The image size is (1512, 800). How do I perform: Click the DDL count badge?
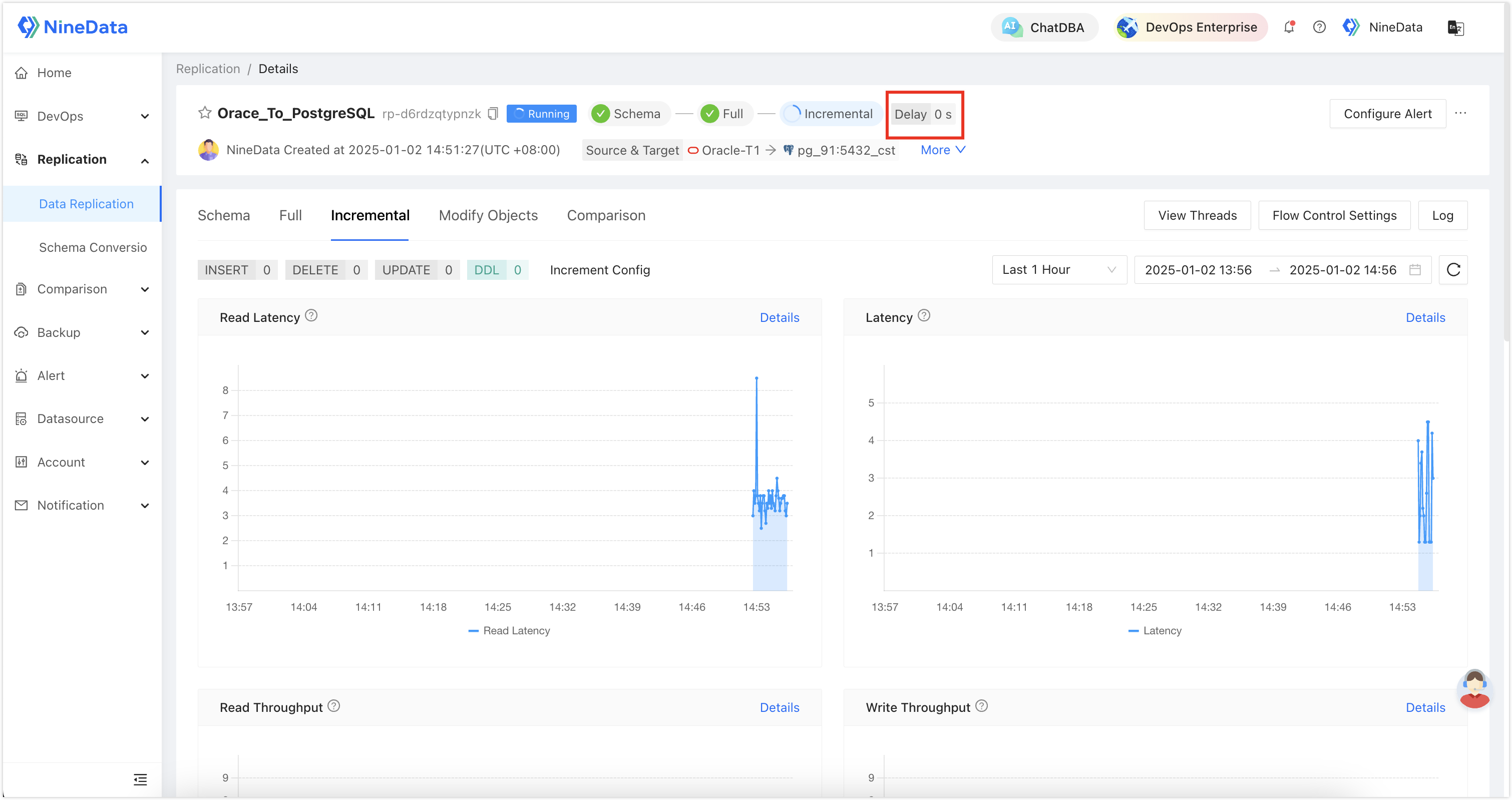pyautogui.click(x=498, y=270)
